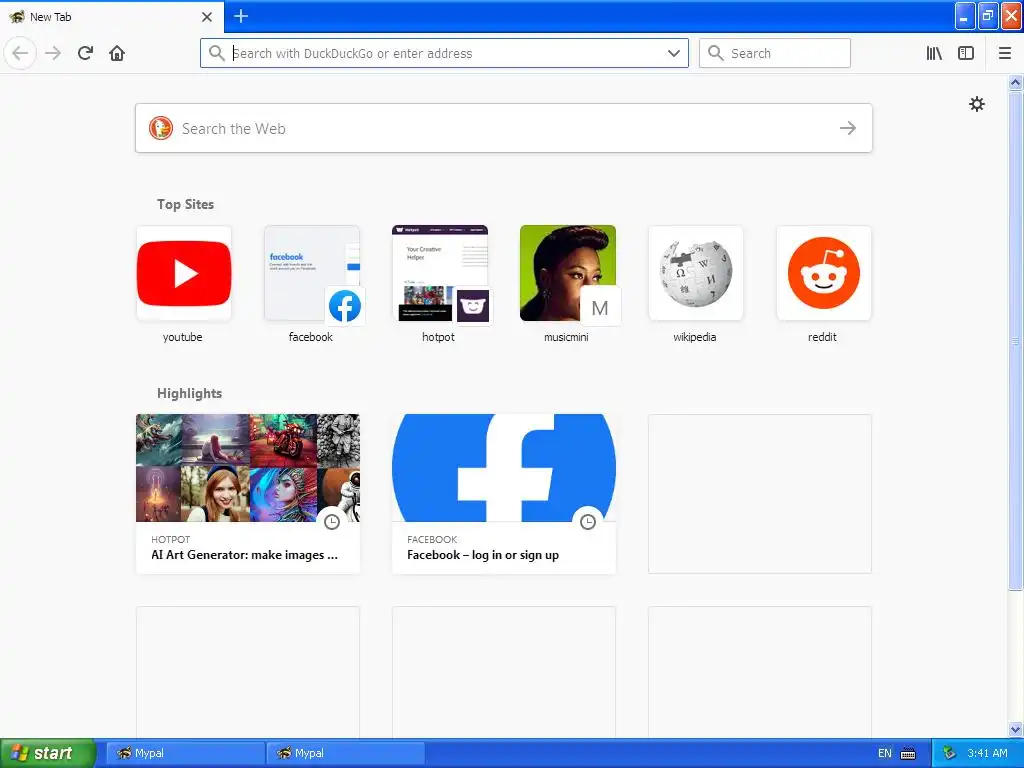
Task: Expand the address bar history dropdown arrow
Action: point(674,53)
